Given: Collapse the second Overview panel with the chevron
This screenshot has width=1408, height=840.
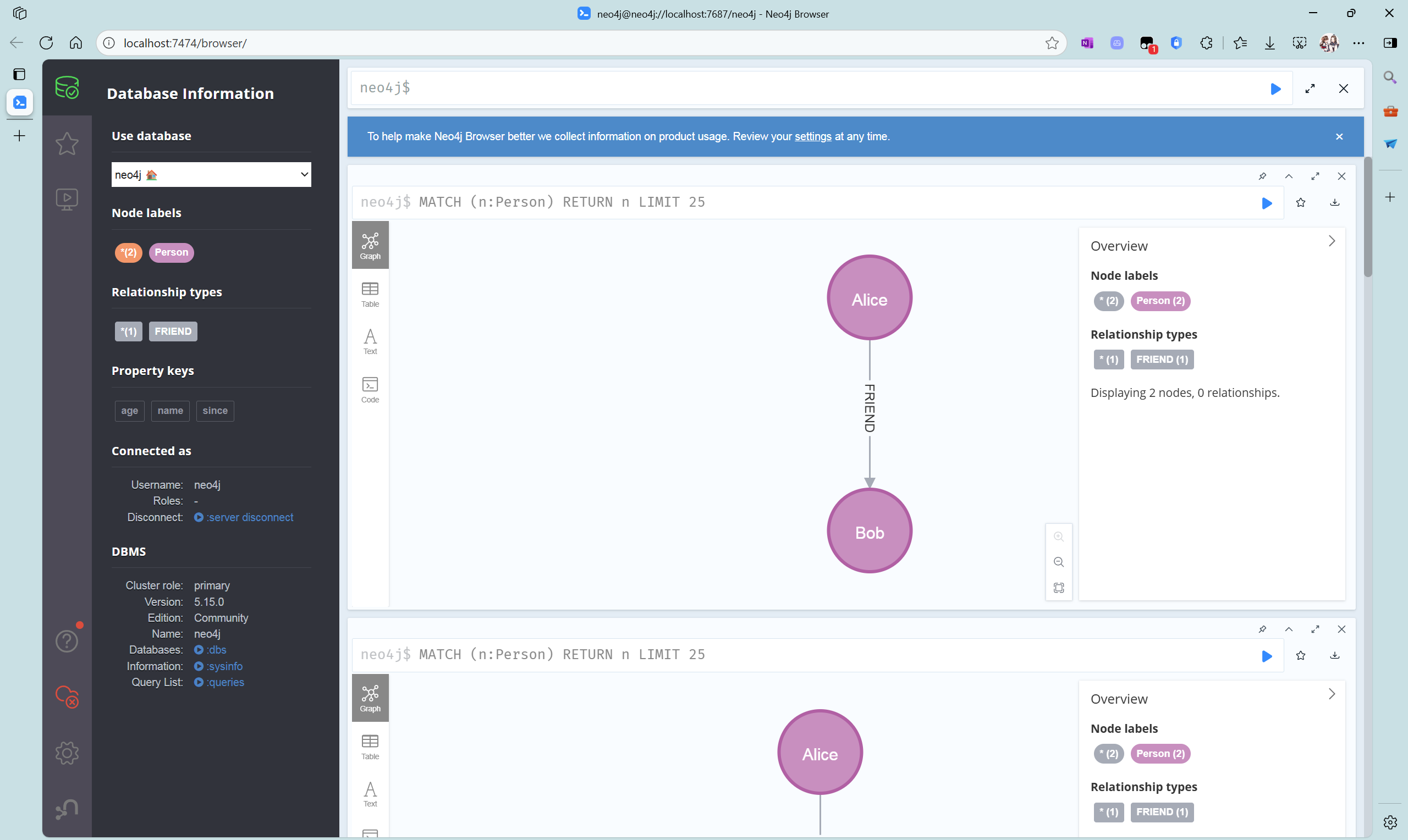Looking at the screenshot, I should (x=1332, y=694).
